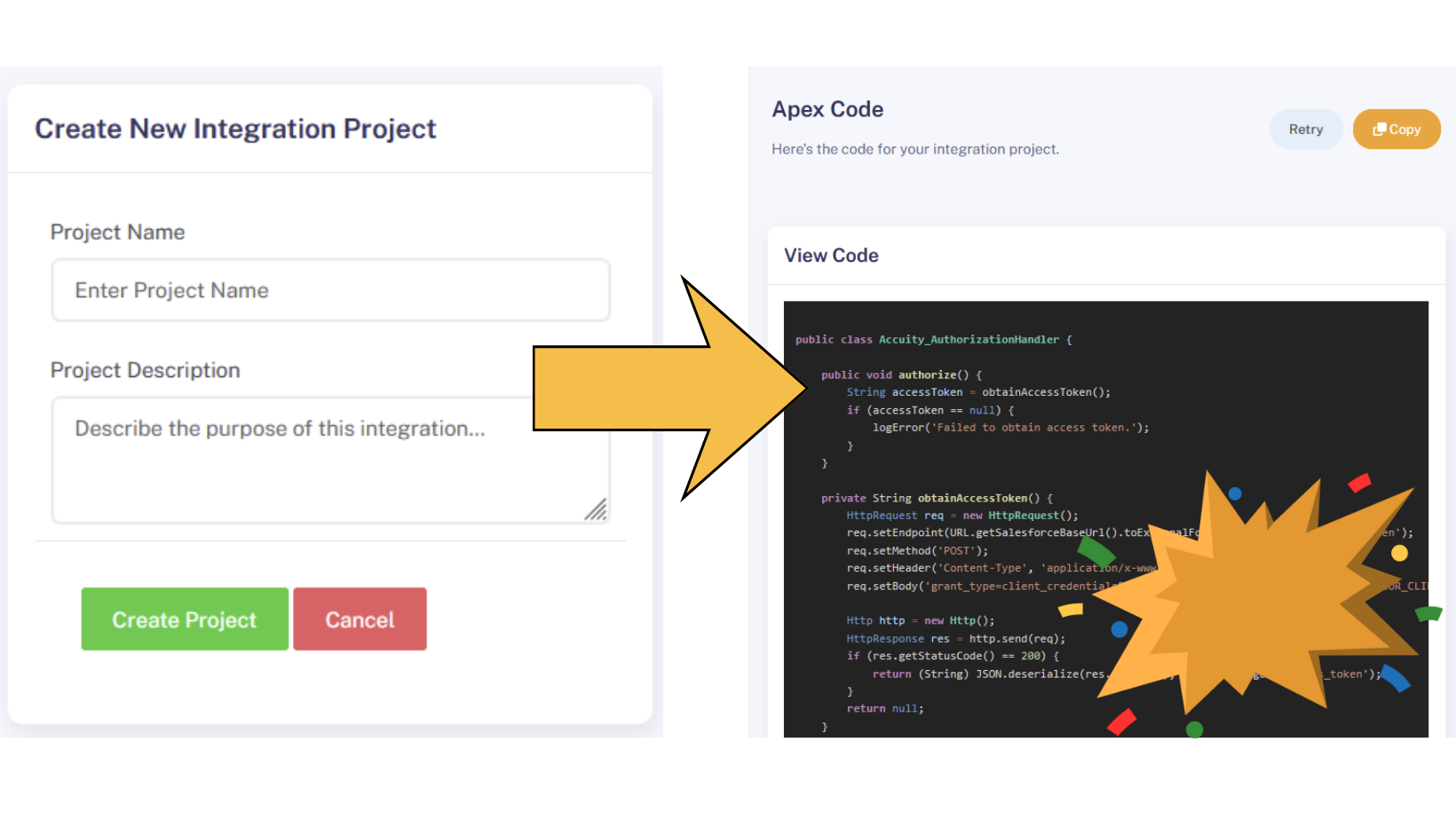Select the Accuity_AuthorizationHandler class name in code
This screenshot has width=1456, height=820.
click(969, 339)
